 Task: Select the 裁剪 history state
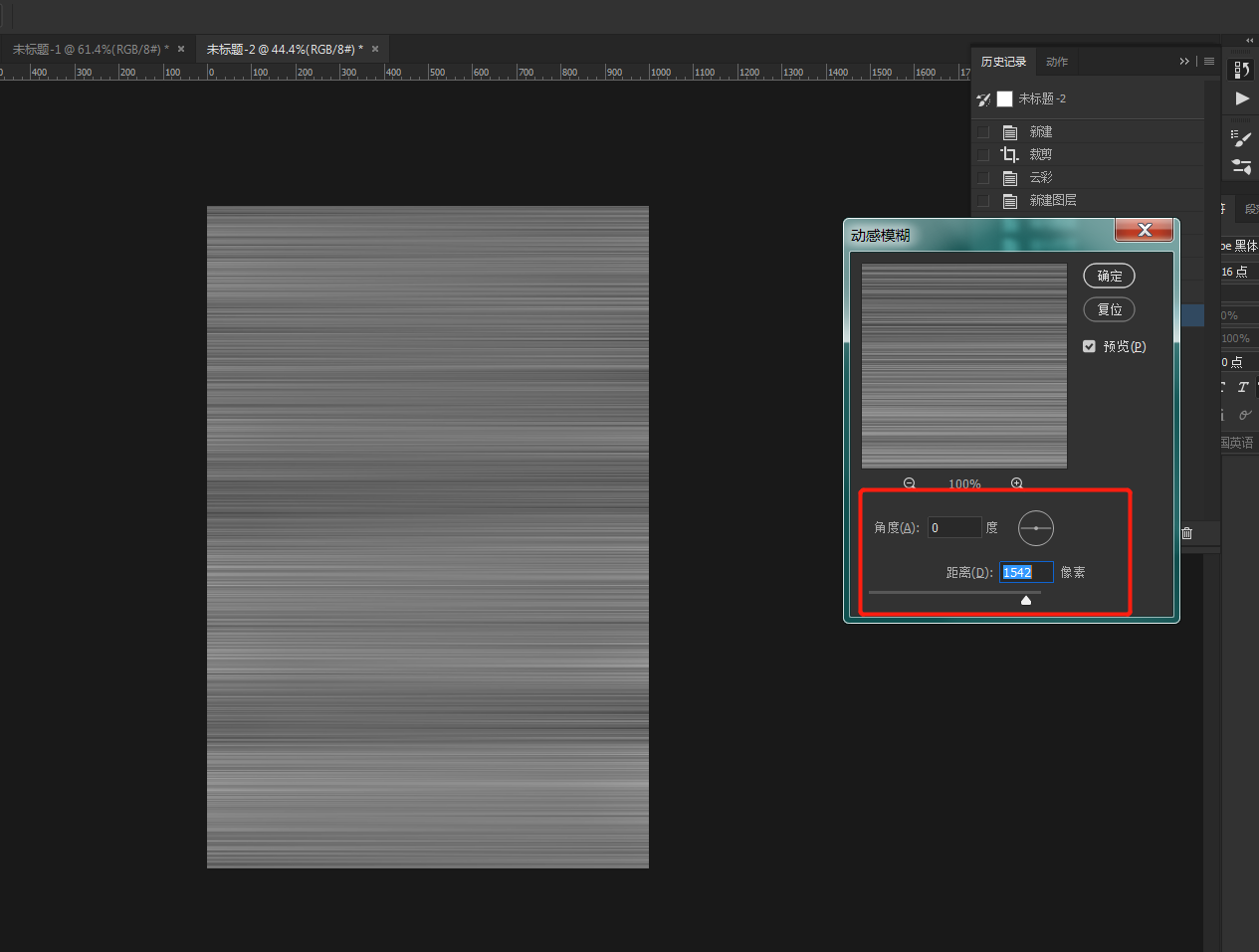click(x=1088, y=154)
